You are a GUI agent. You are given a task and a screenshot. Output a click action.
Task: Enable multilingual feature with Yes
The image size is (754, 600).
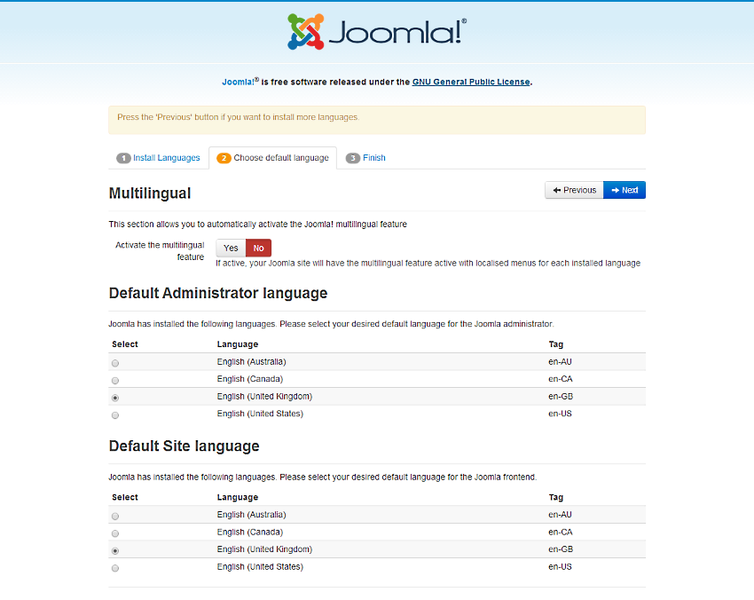coord(231,248)
